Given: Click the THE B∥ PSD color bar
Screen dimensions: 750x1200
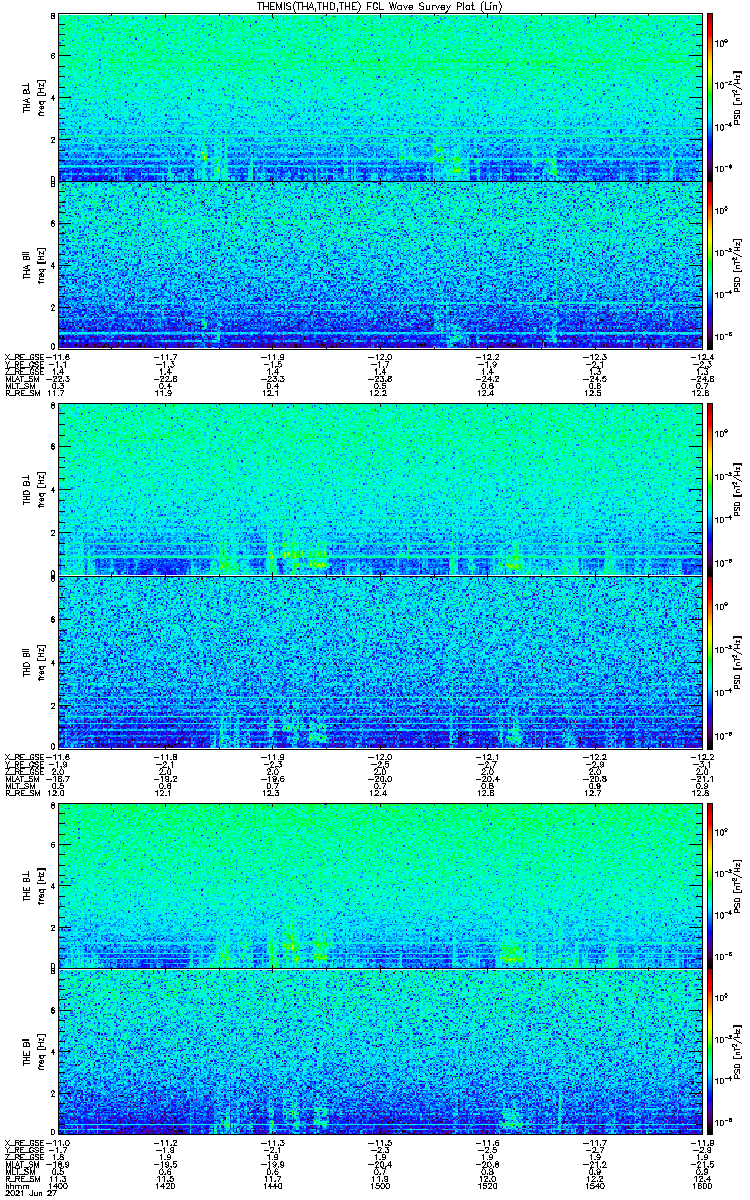Looking at the screenshot, I should tap(710, 1053).
